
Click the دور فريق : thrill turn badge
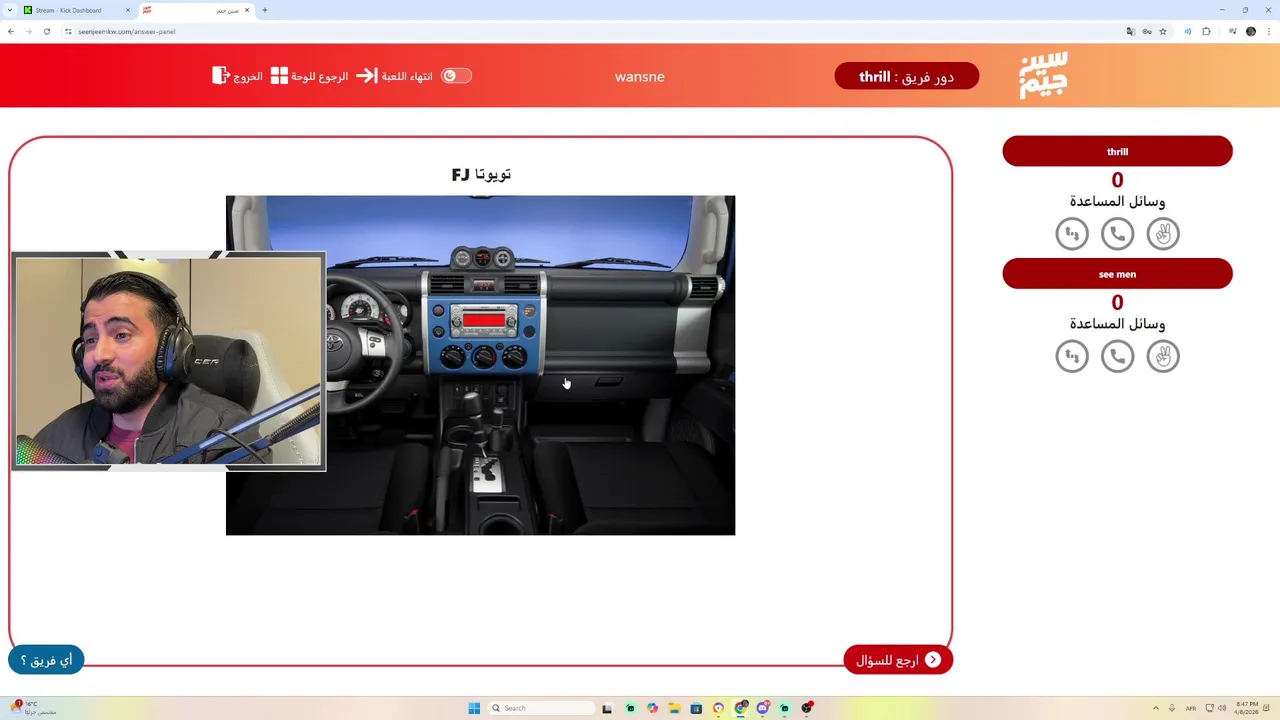pos(906,76)
